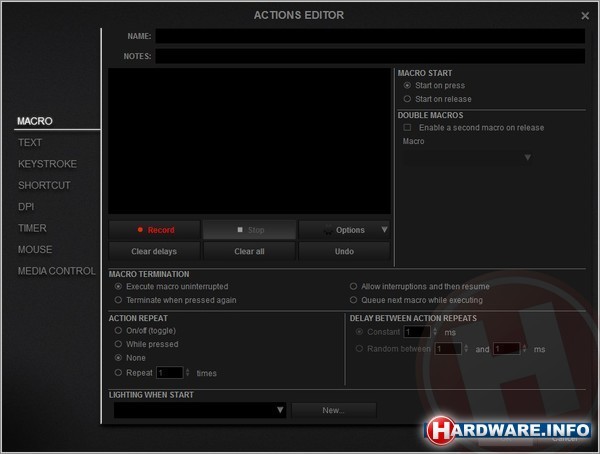600x454 pixels.
Task: Undo the last macro action
Action: coord(343,251)
